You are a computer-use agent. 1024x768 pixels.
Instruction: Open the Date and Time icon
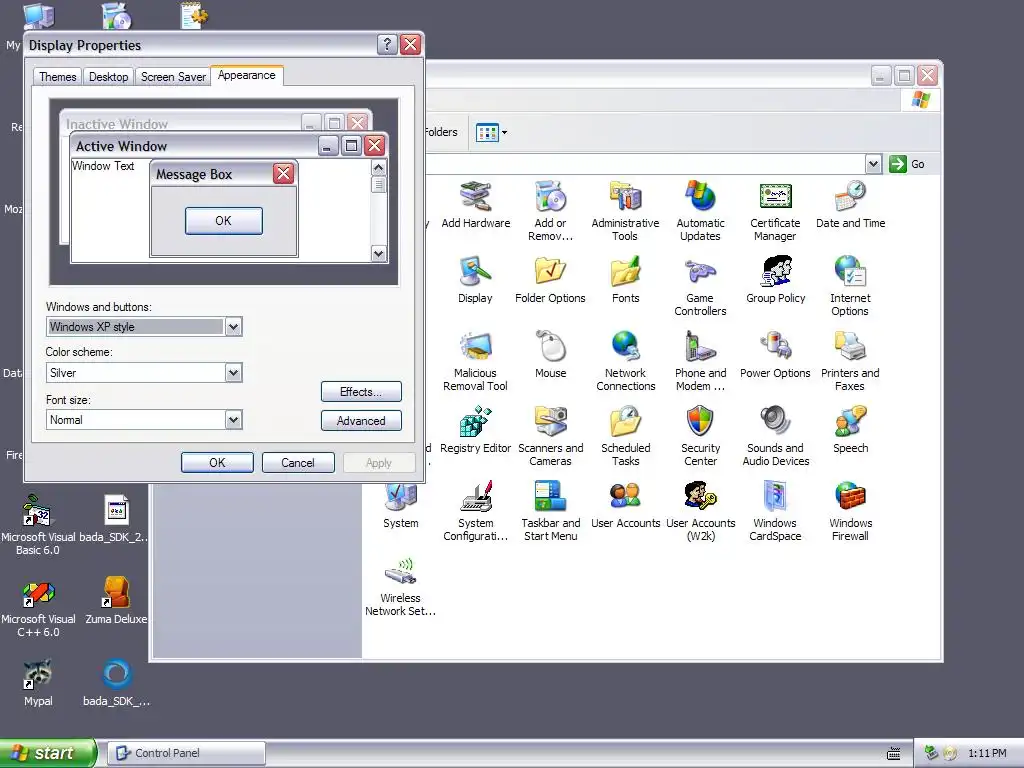[850, 197]
